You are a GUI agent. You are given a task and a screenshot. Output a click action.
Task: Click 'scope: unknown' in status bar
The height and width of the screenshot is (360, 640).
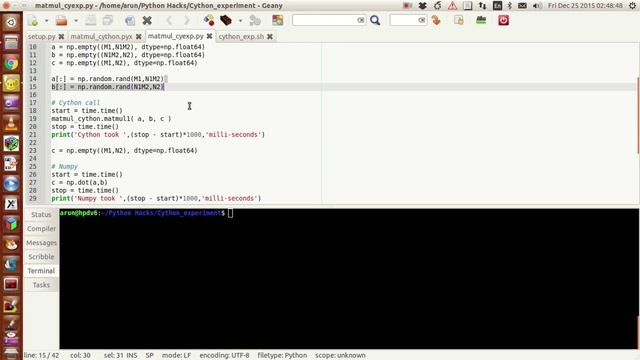(x=340, y=355)
